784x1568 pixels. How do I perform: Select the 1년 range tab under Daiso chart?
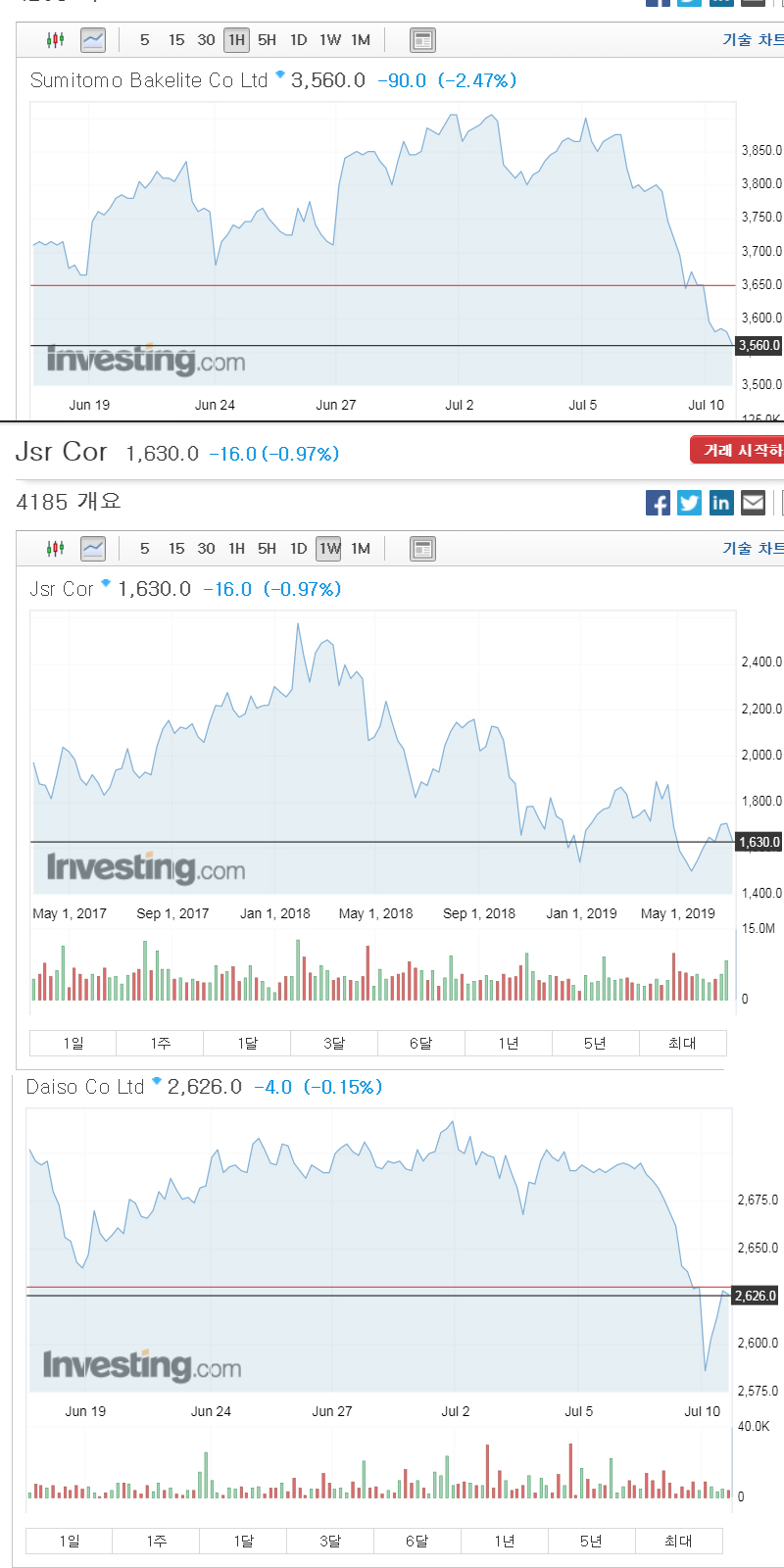(x=504, y=1541)
